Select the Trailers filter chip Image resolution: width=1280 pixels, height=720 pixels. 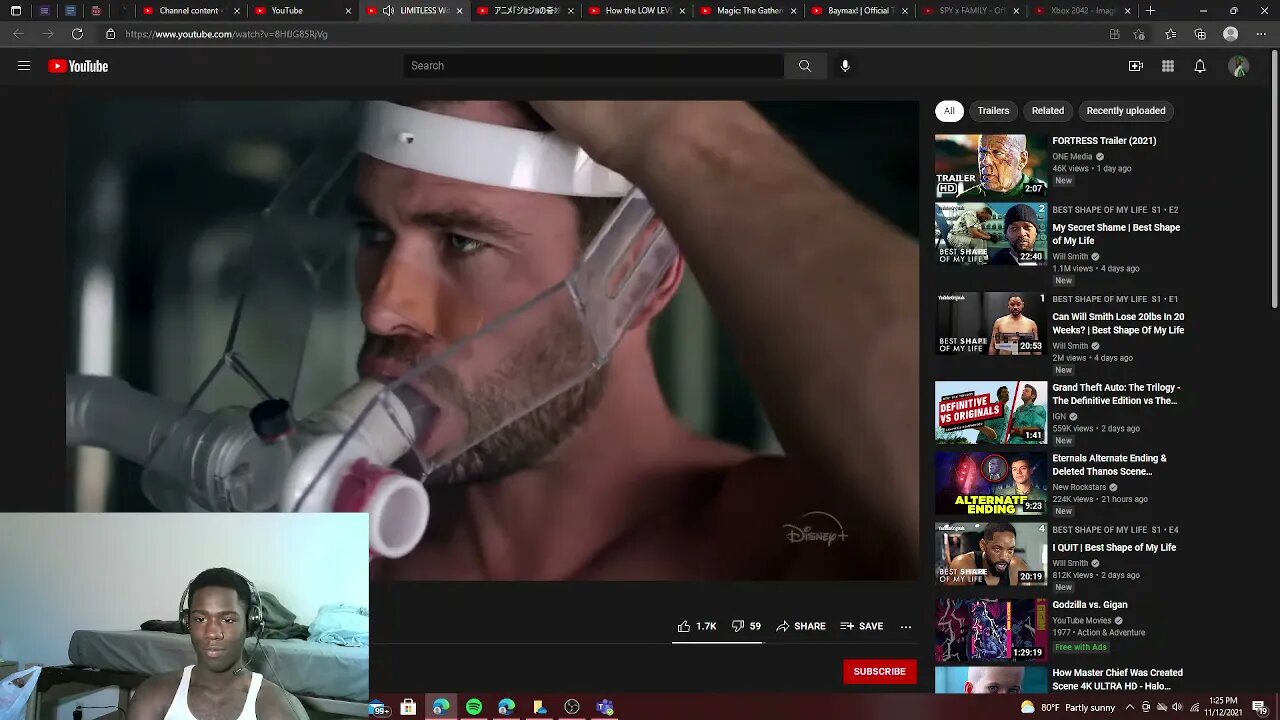click(993, 111)
